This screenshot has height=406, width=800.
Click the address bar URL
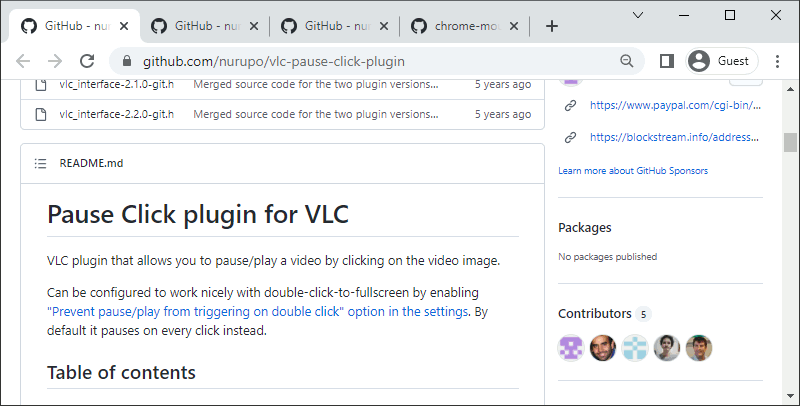coord(273,61)
